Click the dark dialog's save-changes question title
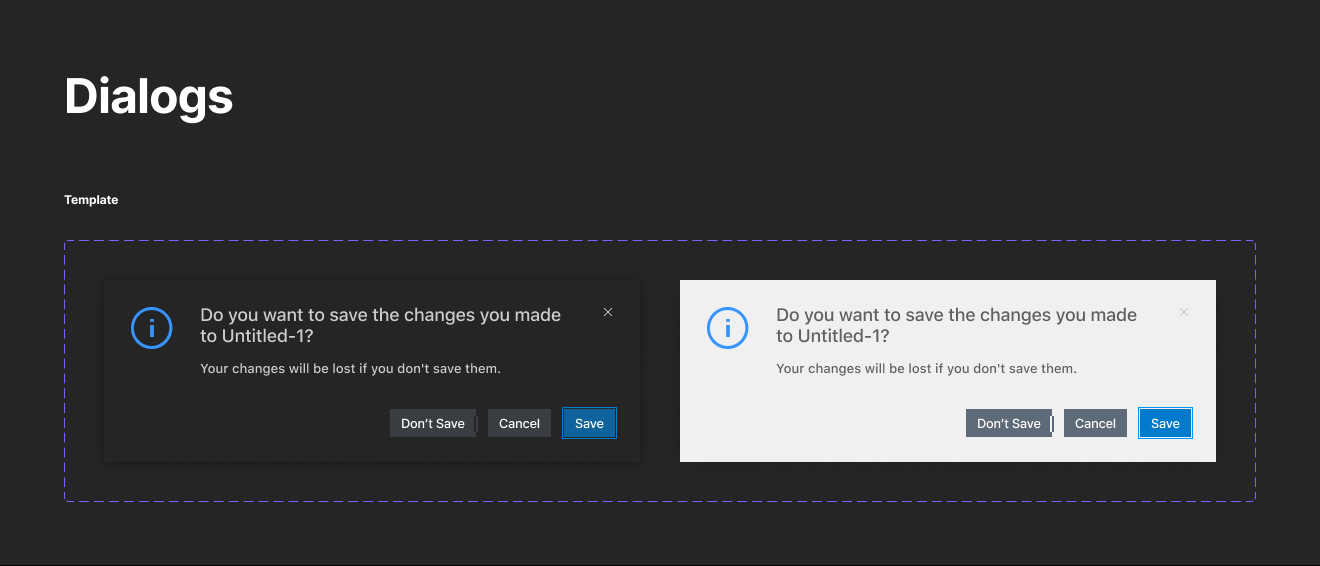 click(x=380, y=316)
